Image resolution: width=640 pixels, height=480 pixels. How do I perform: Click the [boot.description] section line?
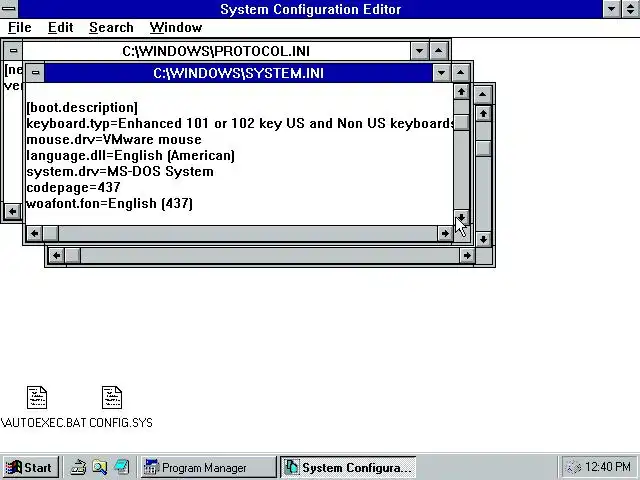(x=82, y=107)
